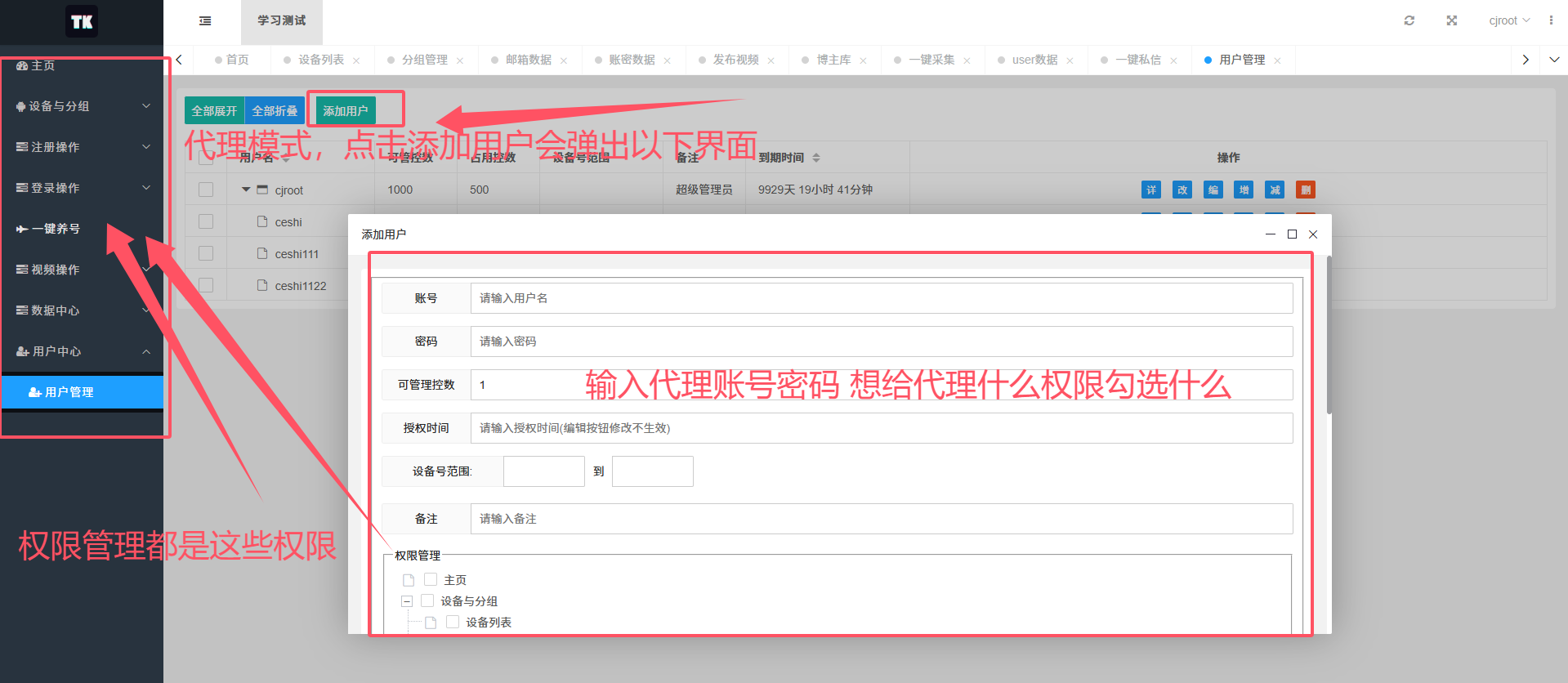
Task: Click the dialog's vertical scrollbar
Action: [x=1329, y=335]
